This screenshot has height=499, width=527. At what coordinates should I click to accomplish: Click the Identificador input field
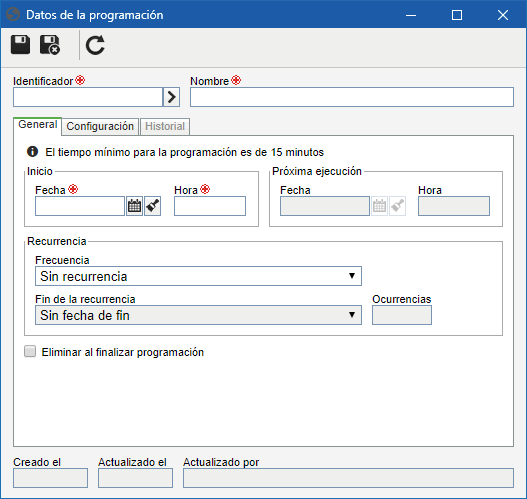pyautogui.click(x=88, y=97)
